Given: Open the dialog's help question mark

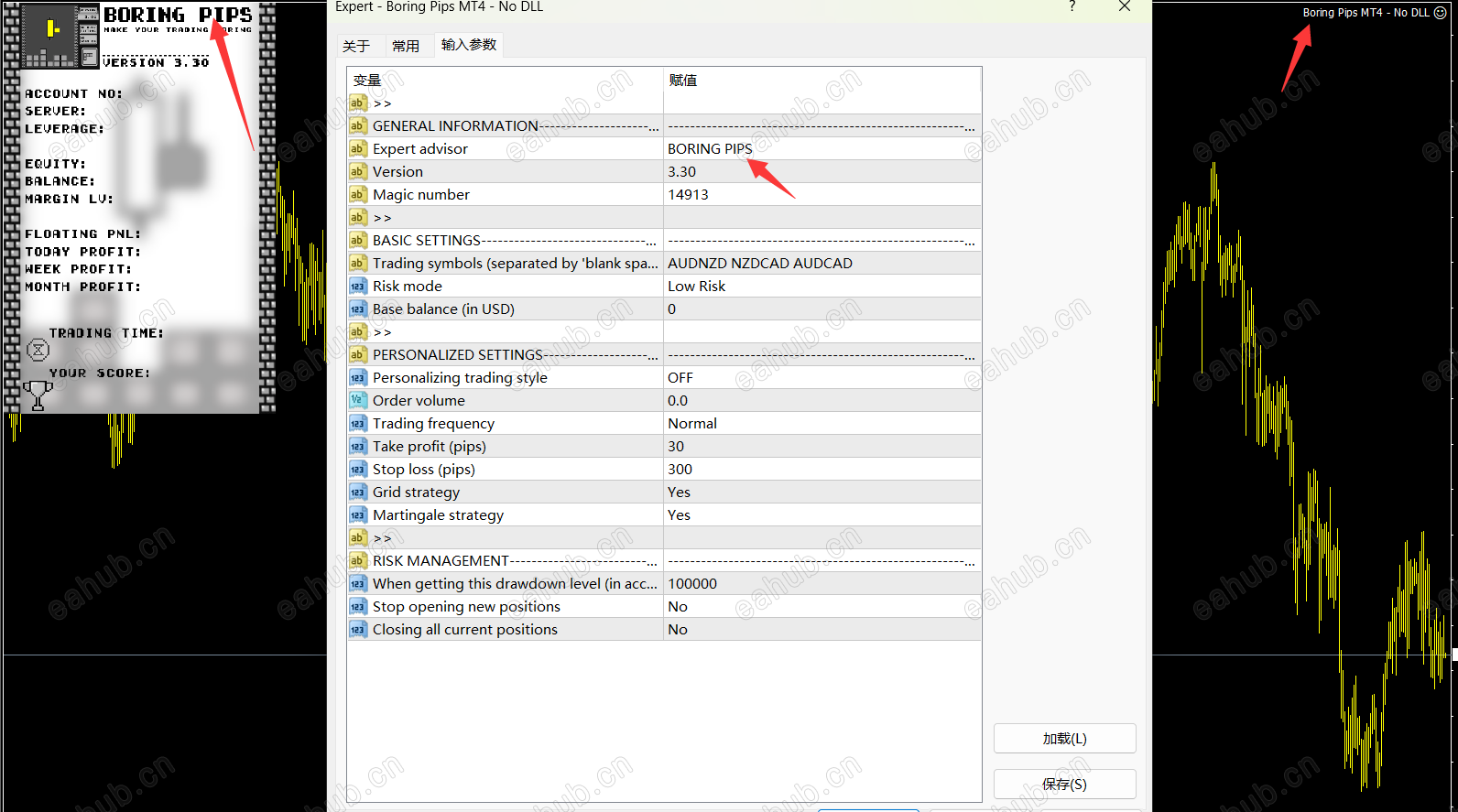Looking at the screenshot, I should click(x=1072, y=7).
